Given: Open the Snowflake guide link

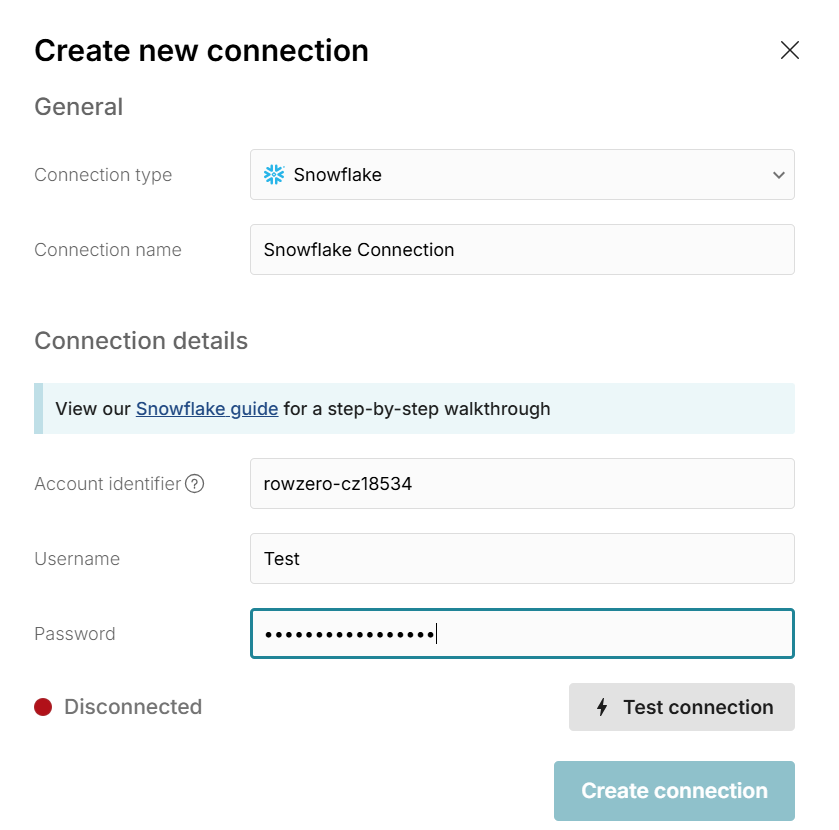Looking at the screenshot, I should [x=207, y=408].
